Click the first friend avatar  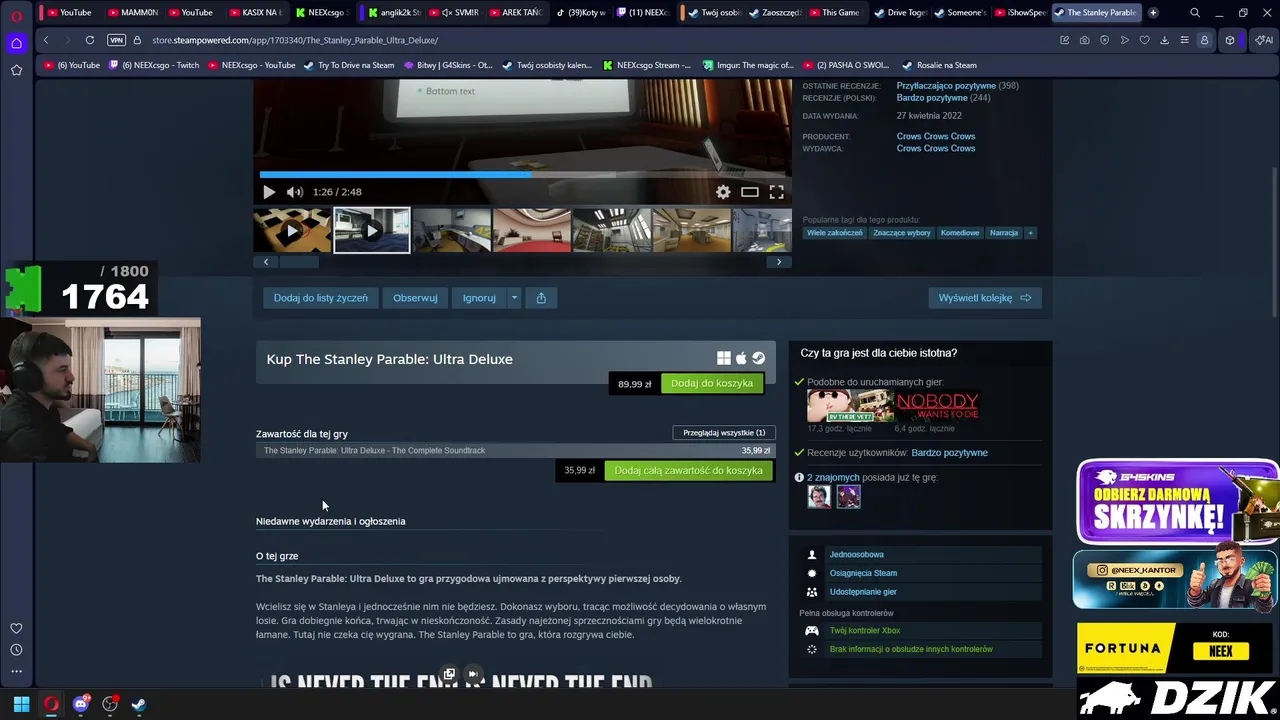click(819, 497)
